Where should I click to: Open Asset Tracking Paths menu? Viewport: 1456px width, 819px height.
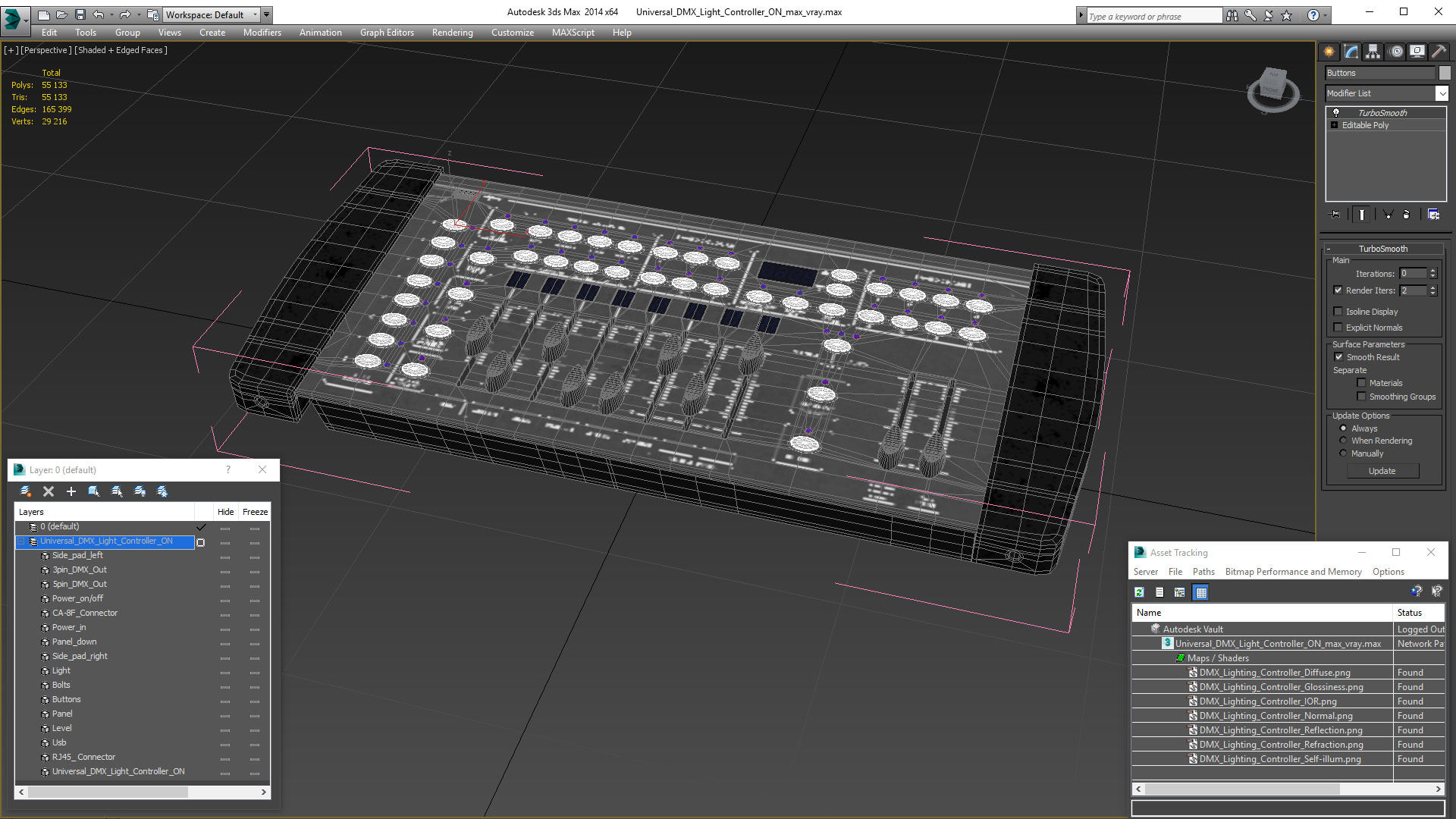(1203, 572)
